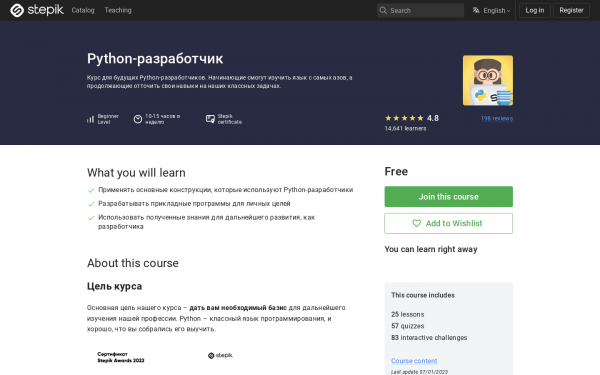Click the 'This course includes' heading
600x375 pixels.
(x=423, y=295)
